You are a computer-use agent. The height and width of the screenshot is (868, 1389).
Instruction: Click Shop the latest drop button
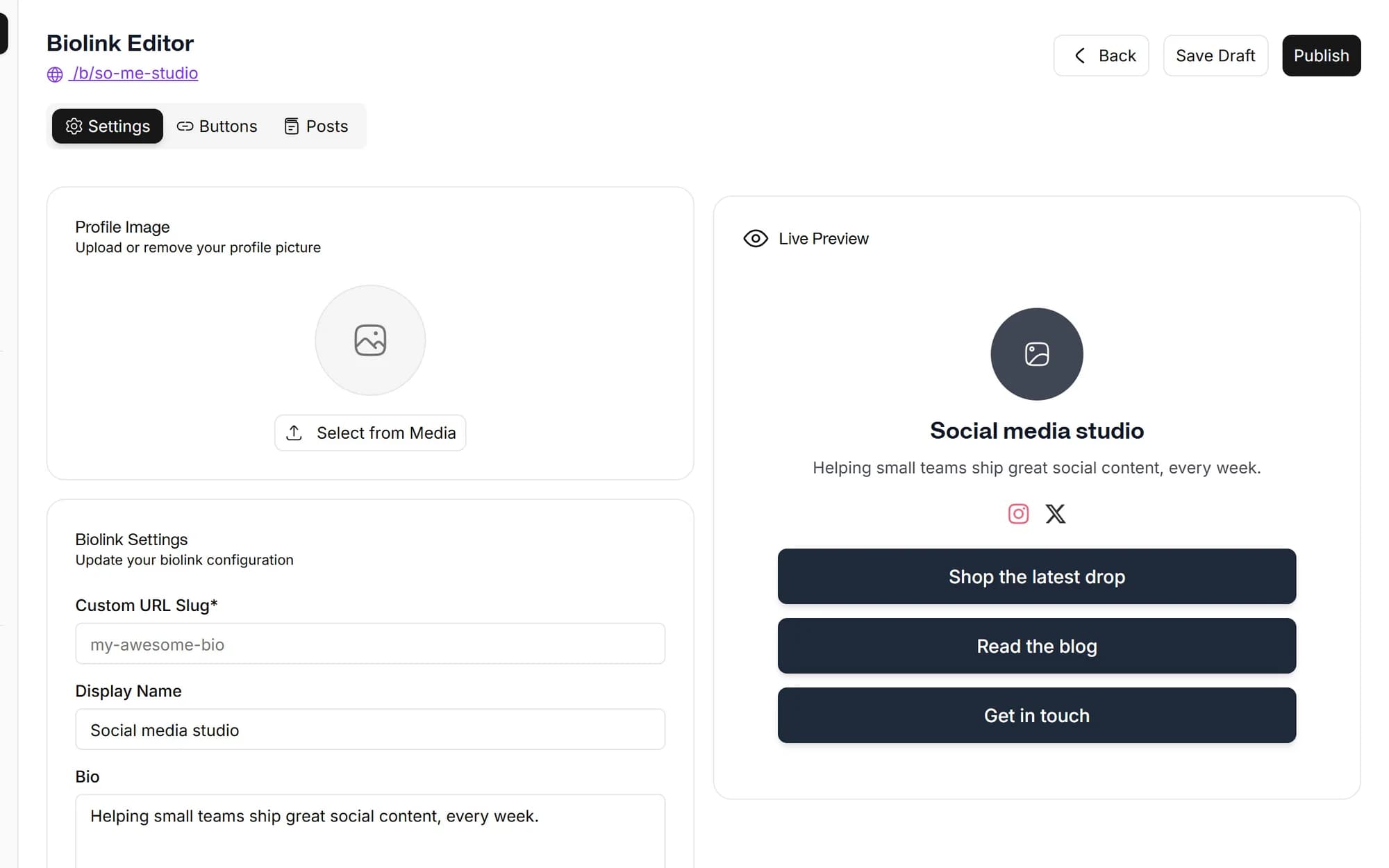click(x=1037, y=576)
